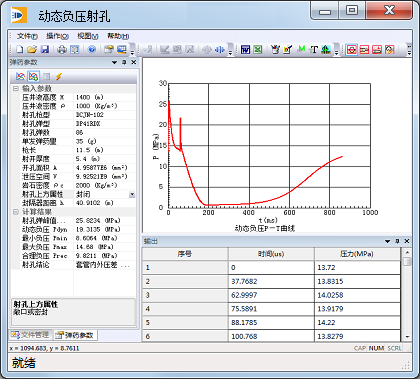Viewport: 420px width, 380px height.
Task: Close the 输出 panel
Action: (x=407, y=241)
